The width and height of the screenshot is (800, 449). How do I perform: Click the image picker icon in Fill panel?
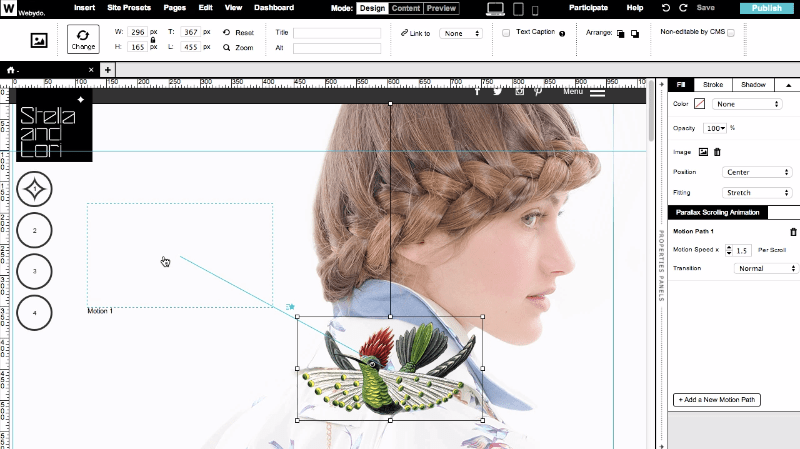703,152
